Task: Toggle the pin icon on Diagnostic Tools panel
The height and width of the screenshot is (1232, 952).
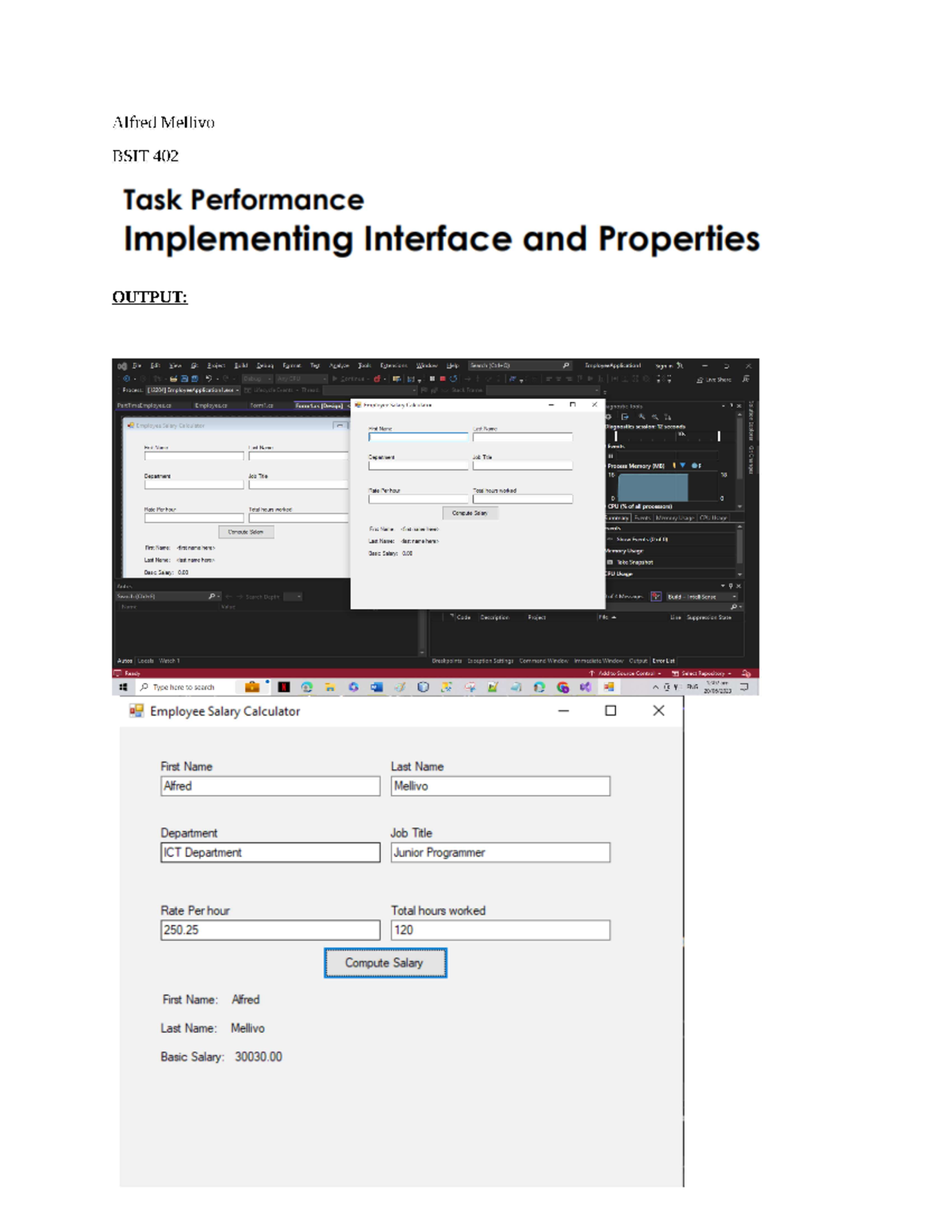Action: [731, 406]
